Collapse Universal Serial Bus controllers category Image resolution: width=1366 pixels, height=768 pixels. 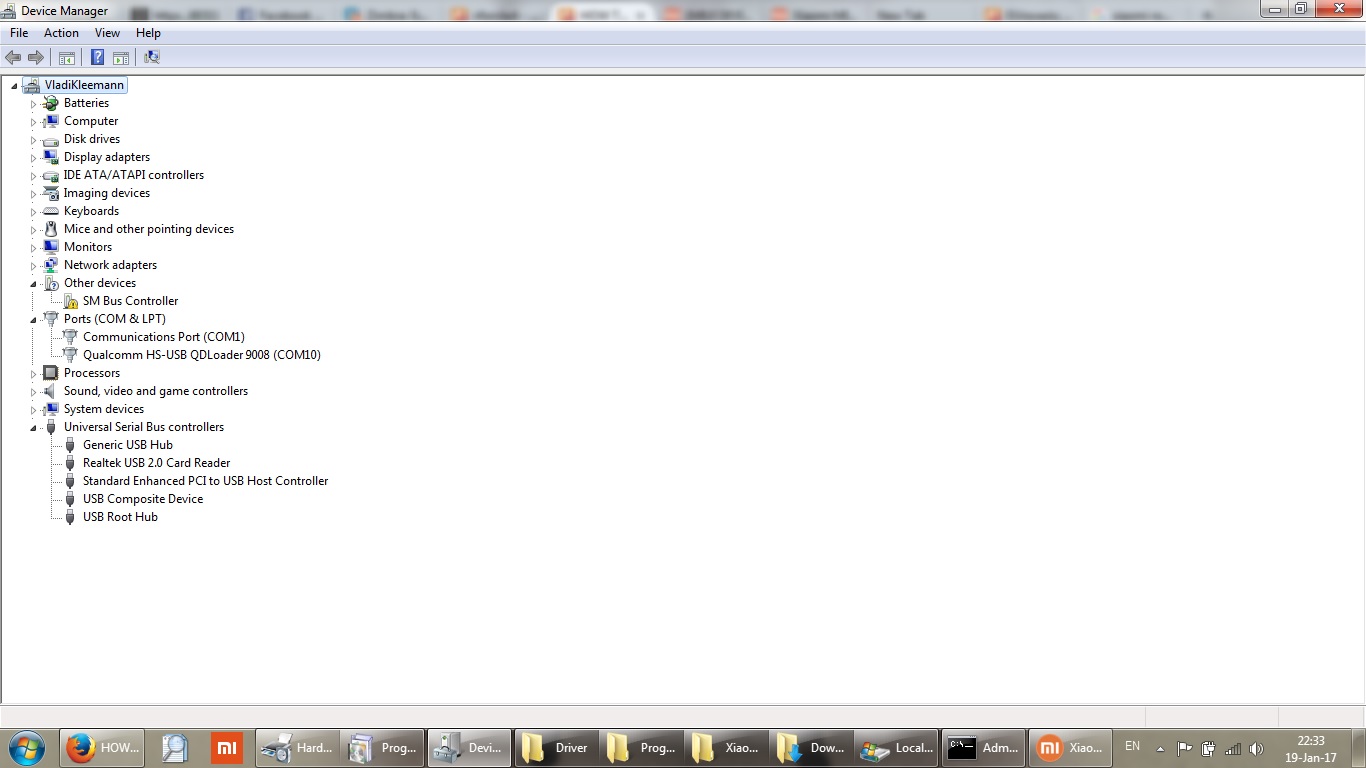(33, 428)
